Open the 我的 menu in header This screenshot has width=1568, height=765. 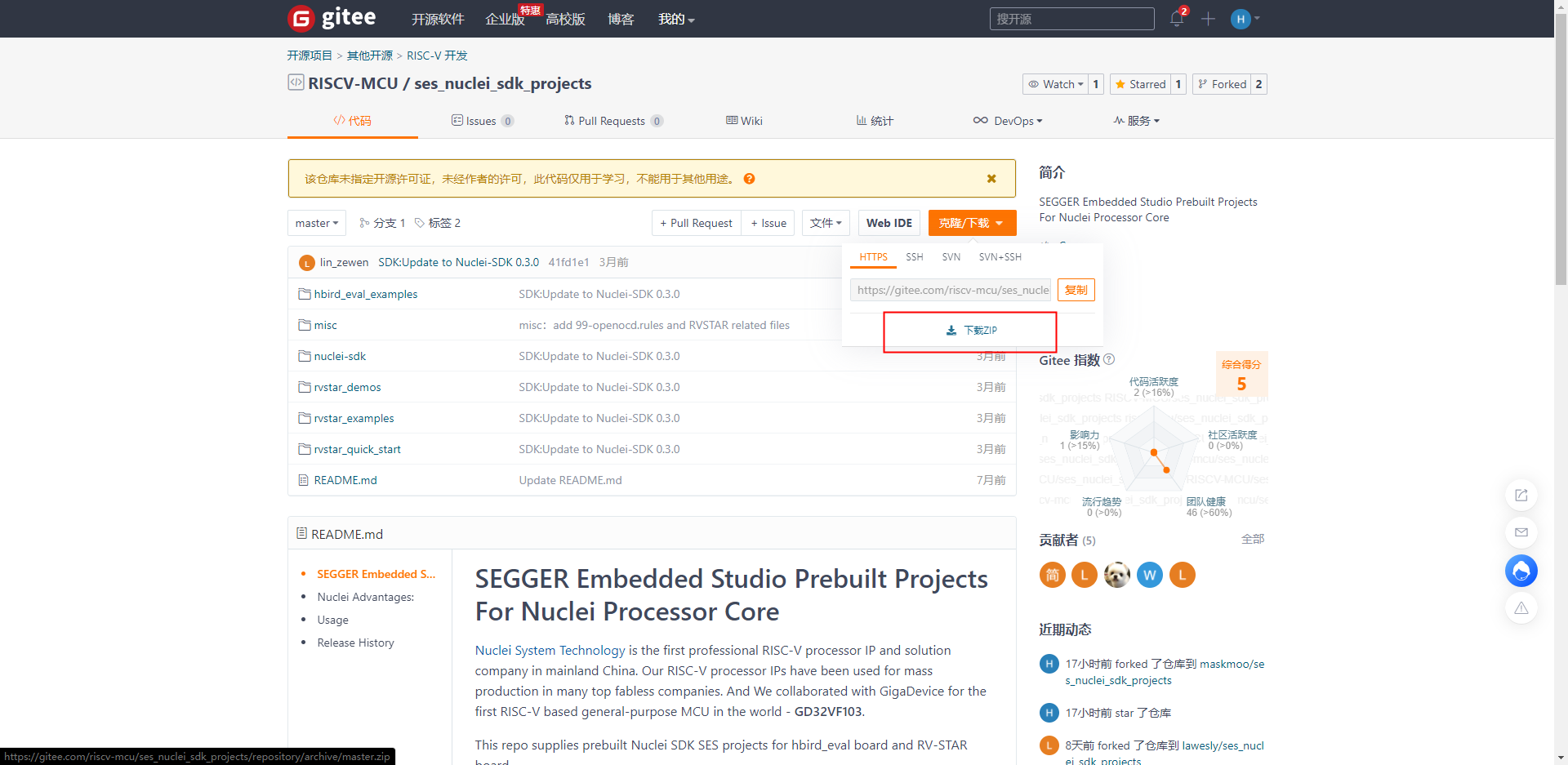pyautogui.click(x=676, y=19)
